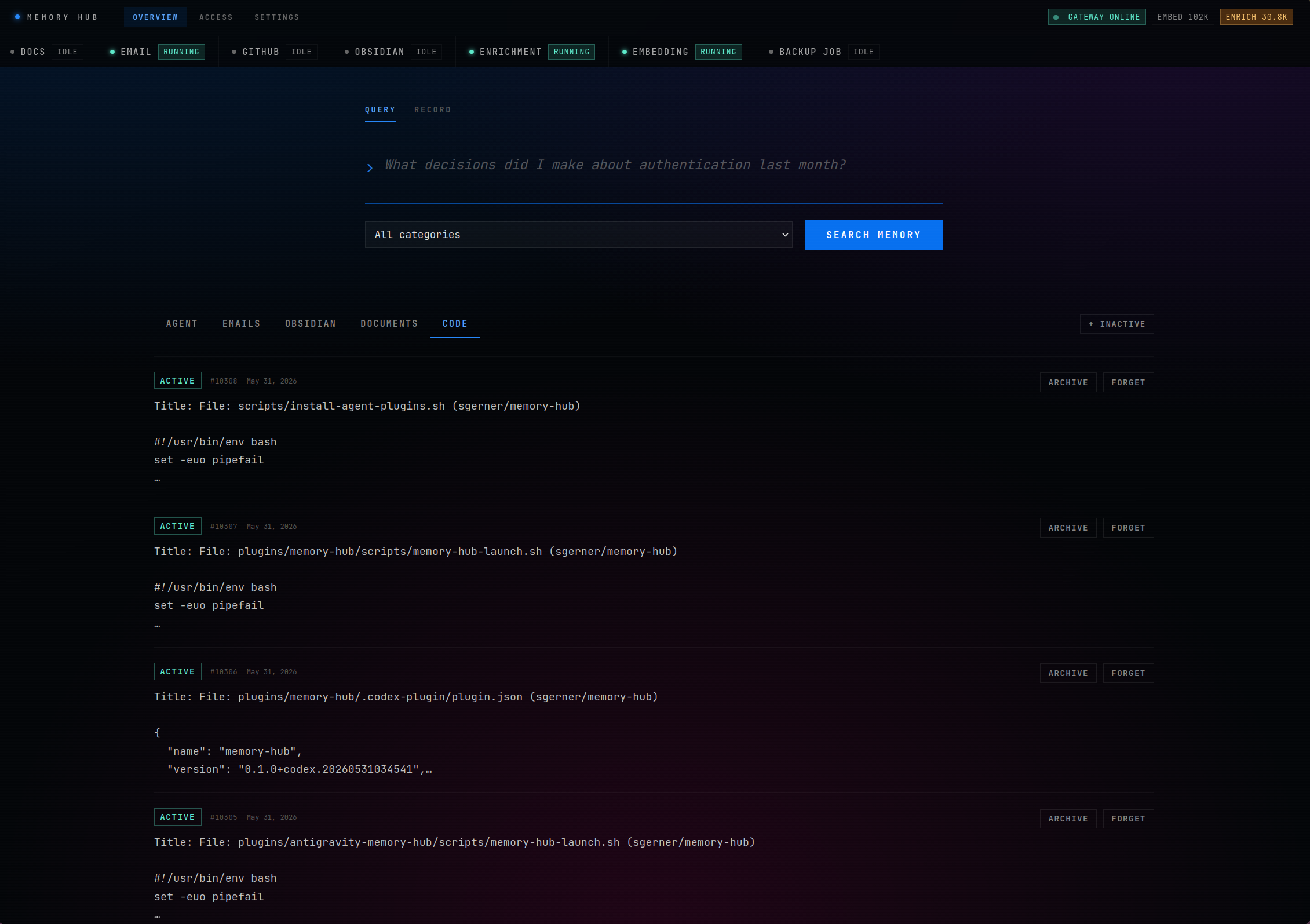Open the Overview nav tab

click(x=155, y=17)
